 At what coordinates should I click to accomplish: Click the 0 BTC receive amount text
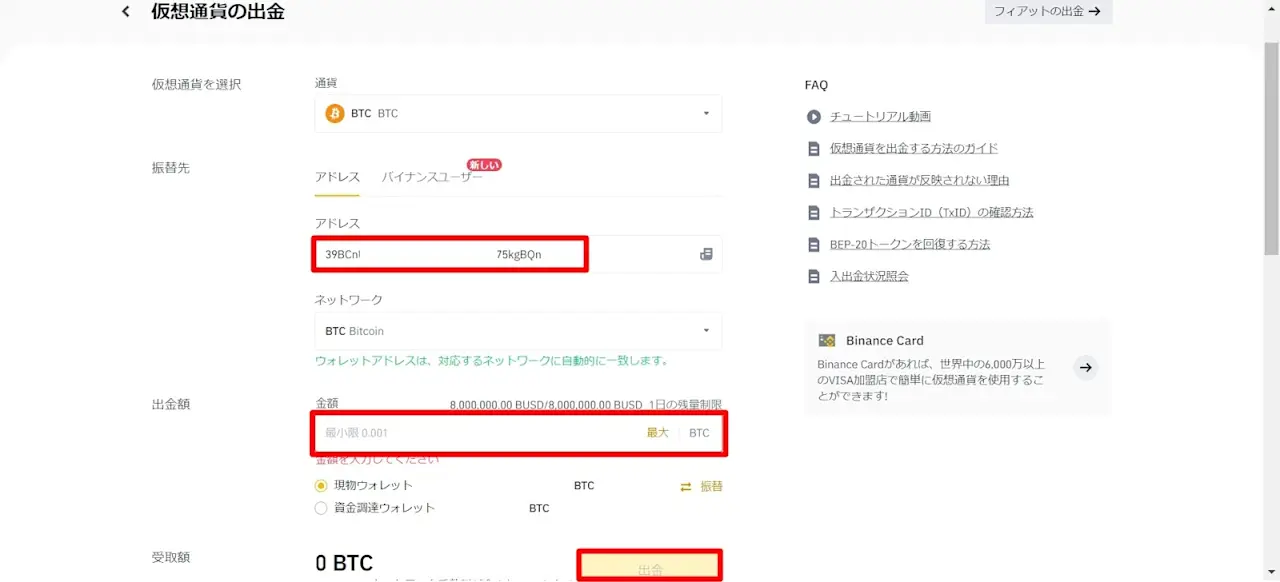click(344, 564)
